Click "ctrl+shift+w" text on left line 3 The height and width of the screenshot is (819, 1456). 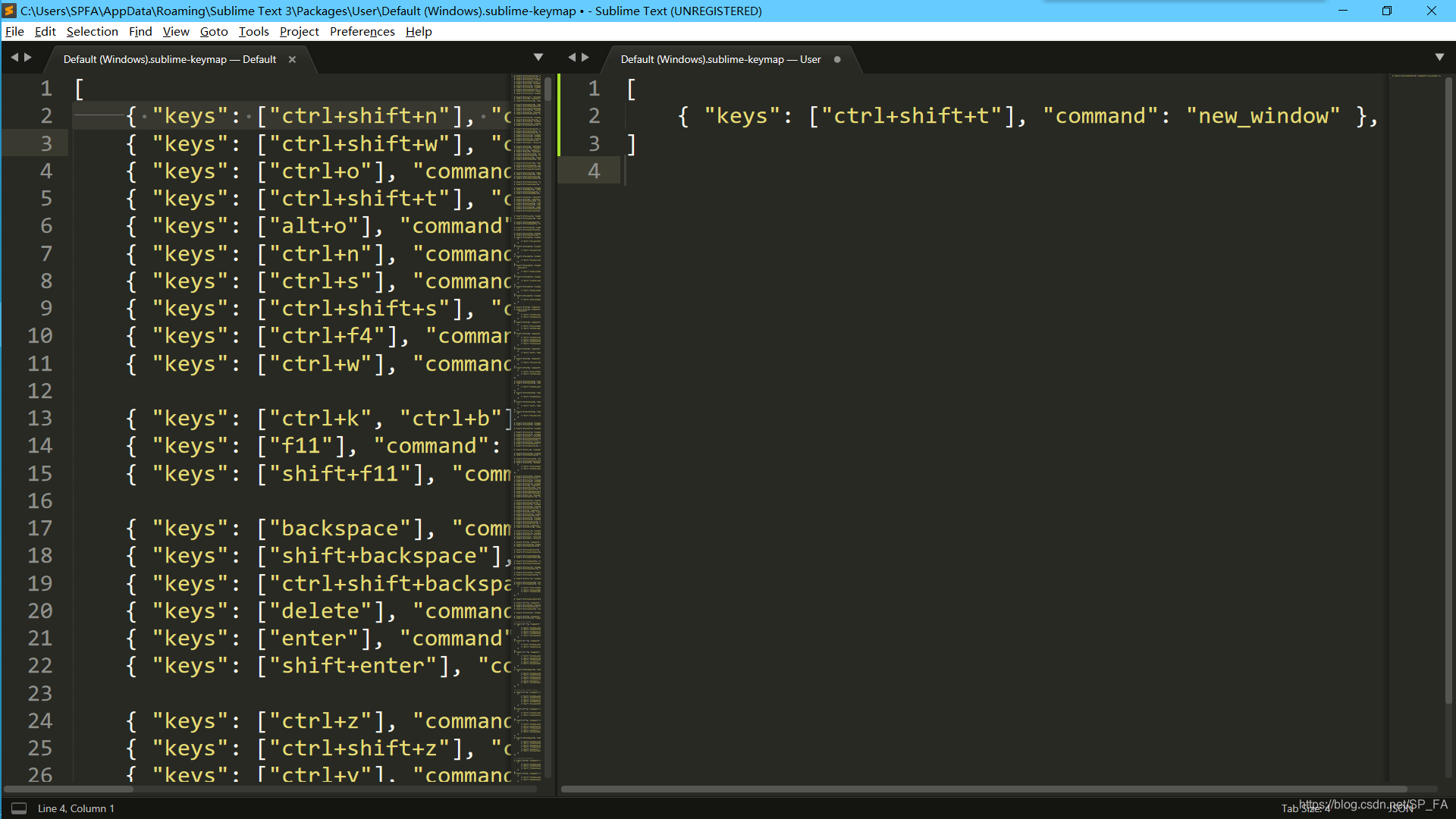[x=359, y=143]
